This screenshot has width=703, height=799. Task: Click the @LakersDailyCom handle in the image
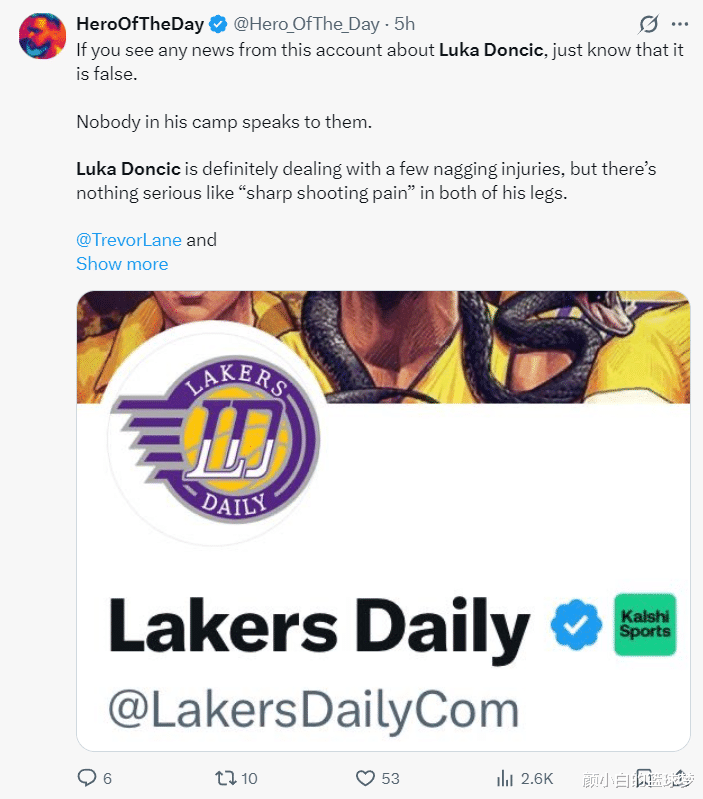pyautogui.click(x=313, y=708)
